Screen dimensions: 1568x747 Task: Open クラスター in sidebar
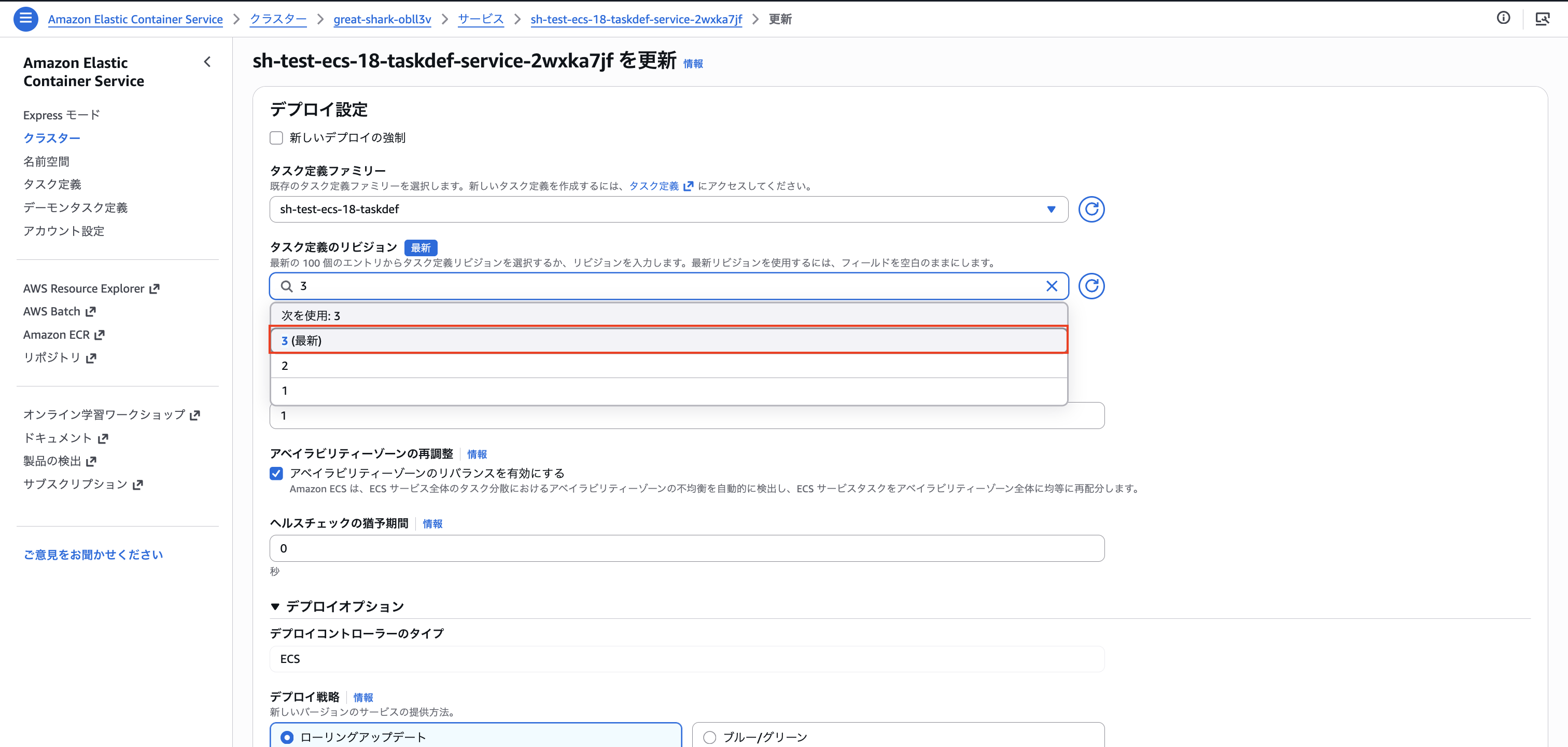pos(52,138)
